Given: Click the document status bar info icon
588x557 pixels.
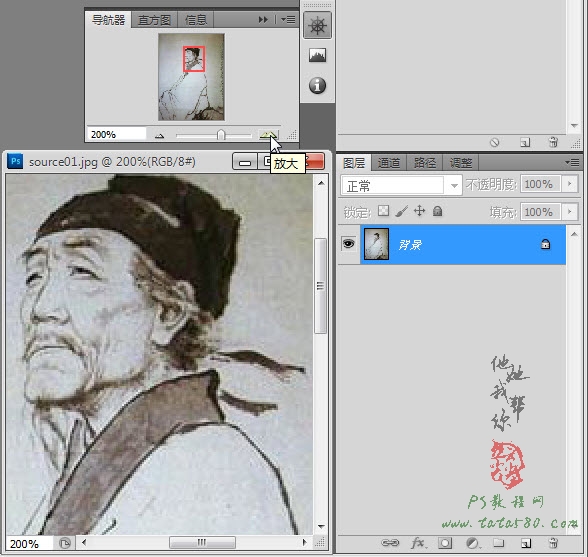Looking at the screenshot, I should tap(65, 543).
